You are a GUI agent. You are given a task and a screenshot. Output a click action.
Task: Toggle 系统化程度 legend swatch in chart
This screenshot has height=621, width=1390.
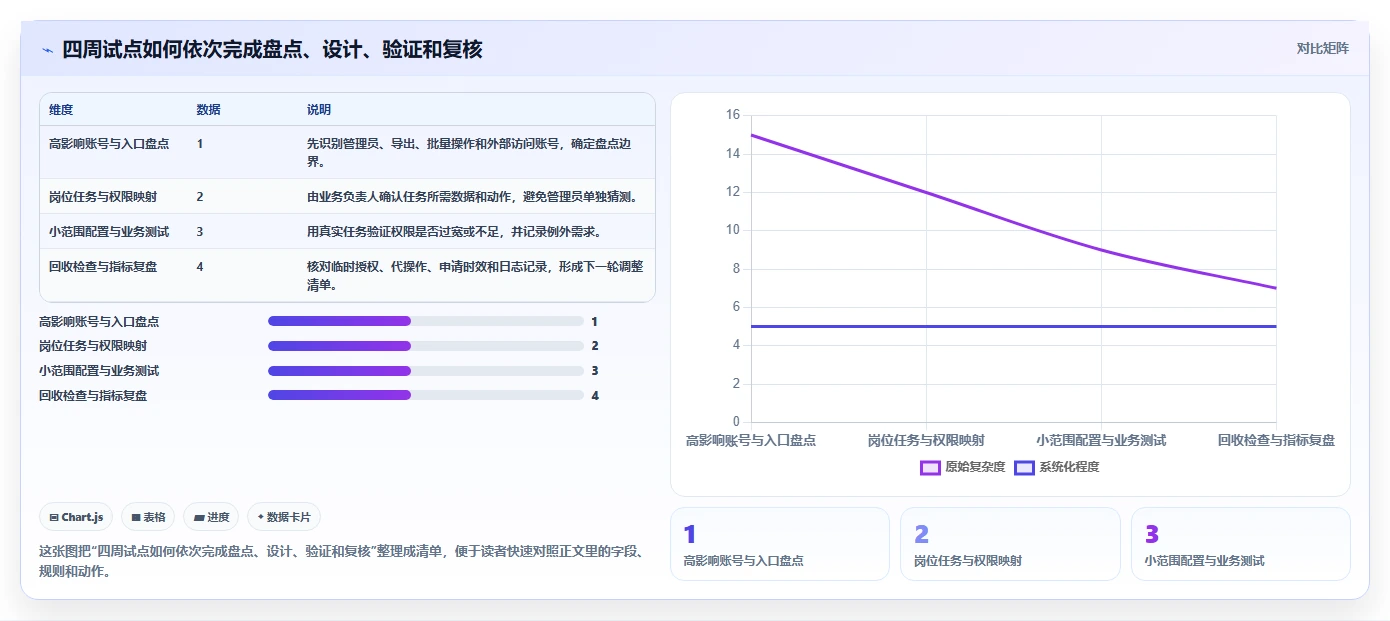coord(1024,467)
